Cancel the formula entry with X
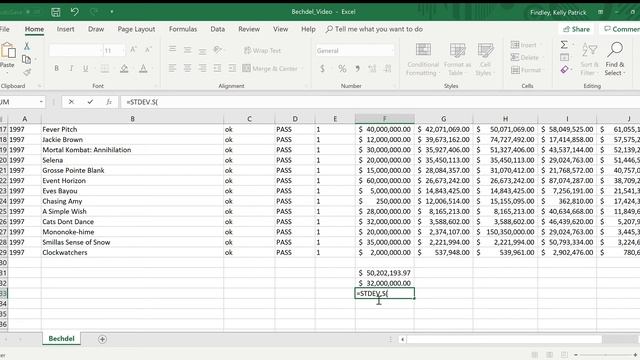Image resolution: width=640 pixels, height=360 pixels. click(x=71, y=102)
